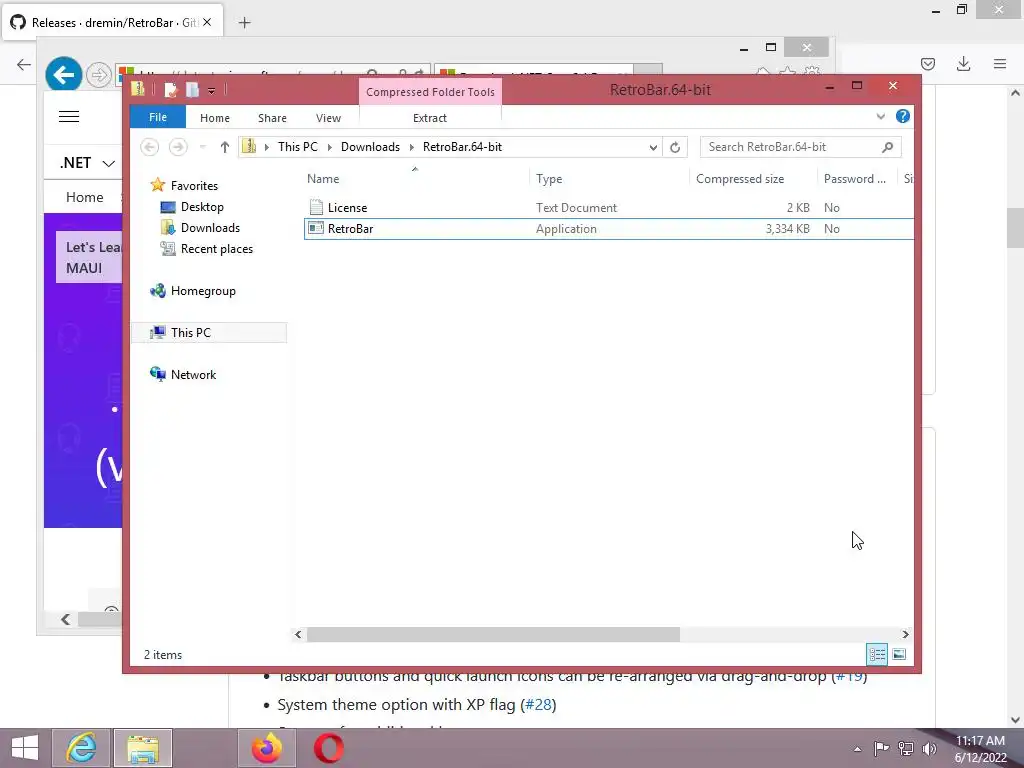Viewport: 1024px width, 768px height.
Task: Expand the breadcrumb arrow after This PC
Action: click(330, 147)
